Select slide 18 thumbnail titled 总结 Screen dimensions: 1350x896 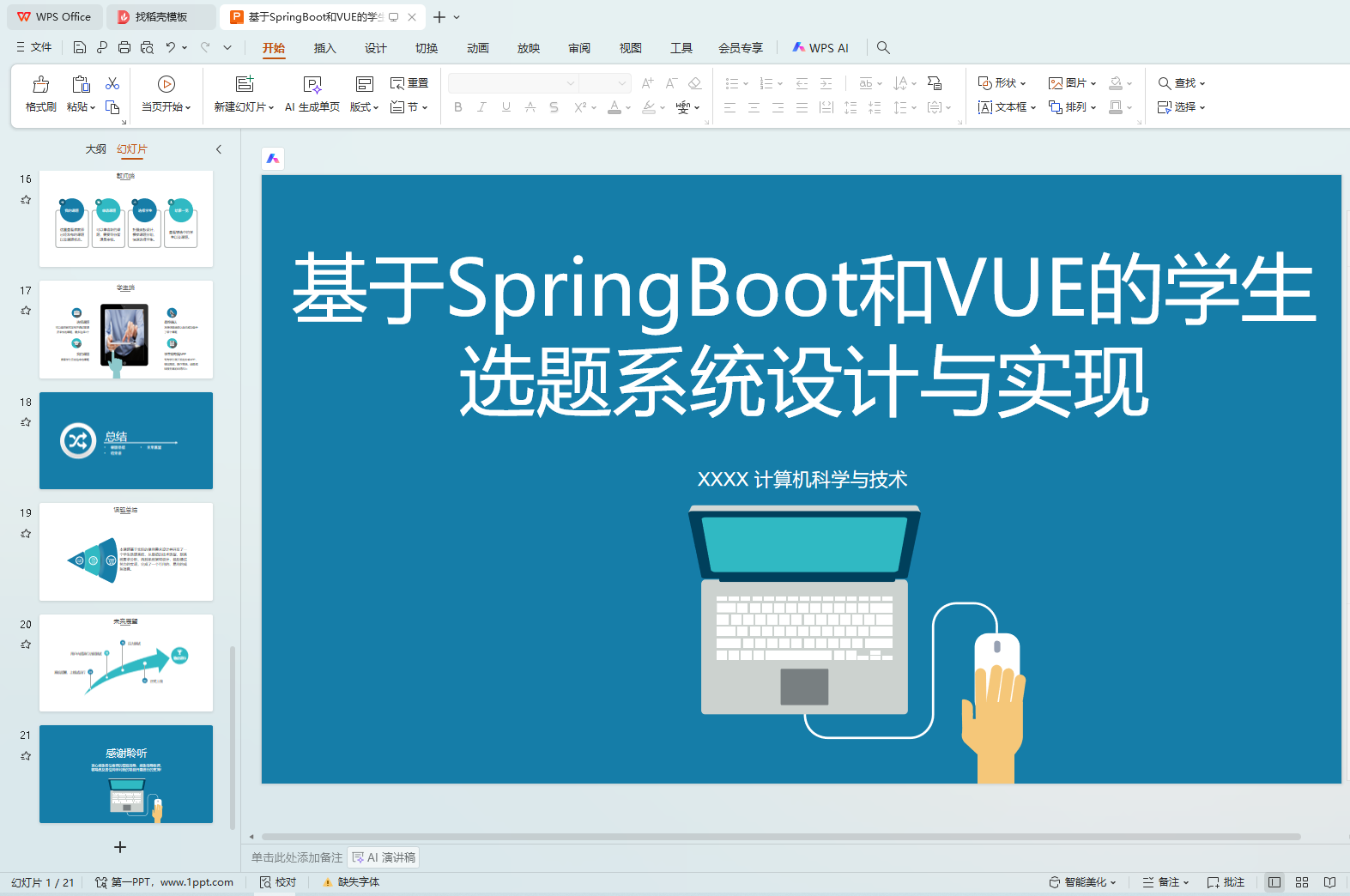[126, 440]
